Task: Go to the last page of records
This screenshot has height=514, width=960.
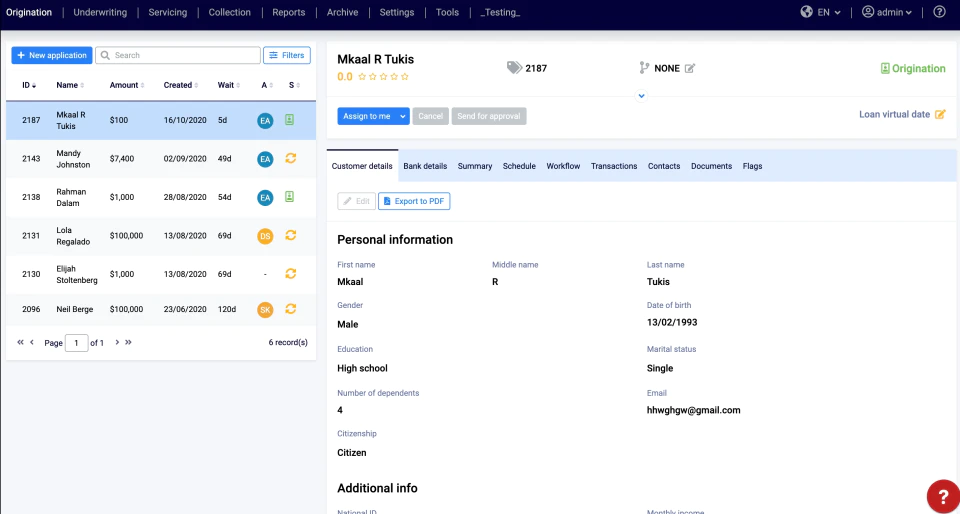Action: (129, 342)
